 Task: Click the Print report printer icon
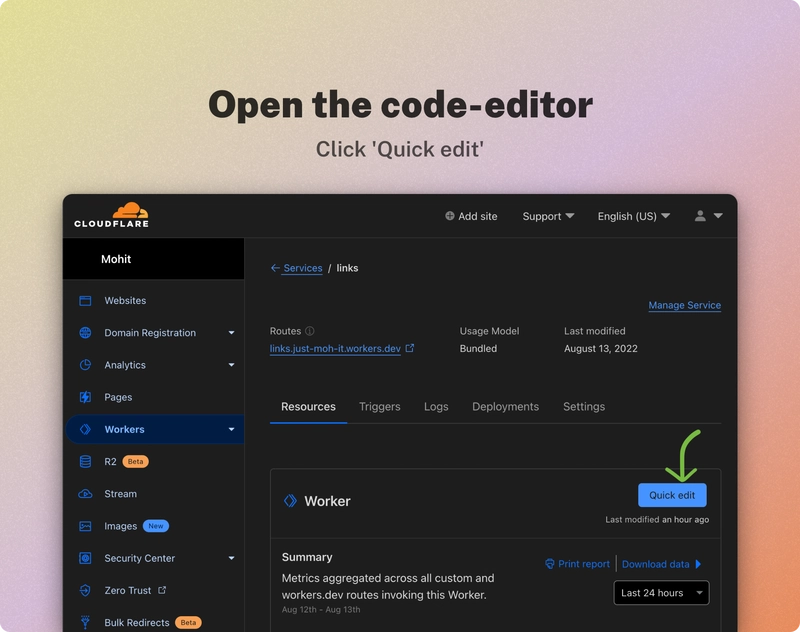point(549,564)
